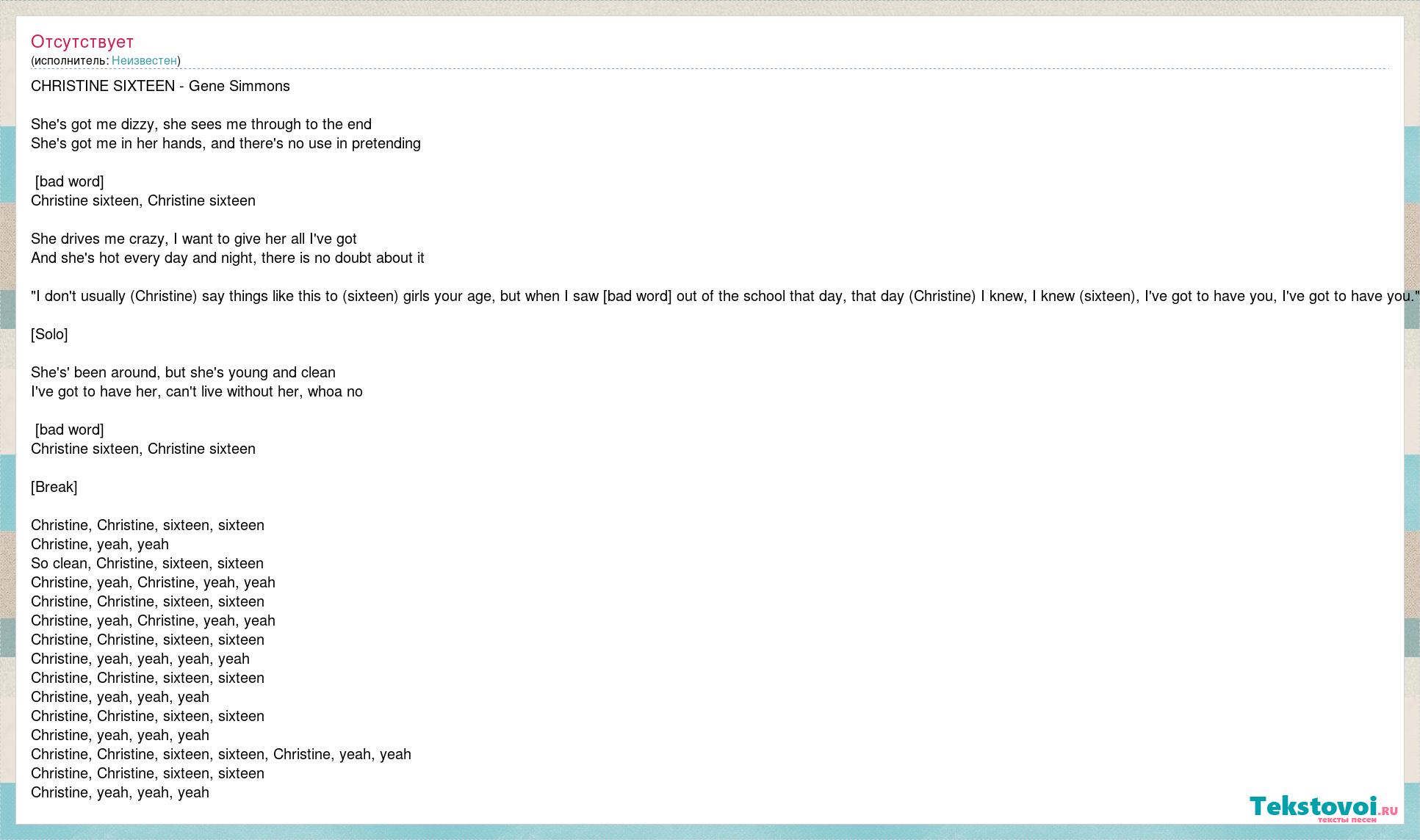
Task: Click the line I've got to have her
Action: click(197, 391)
